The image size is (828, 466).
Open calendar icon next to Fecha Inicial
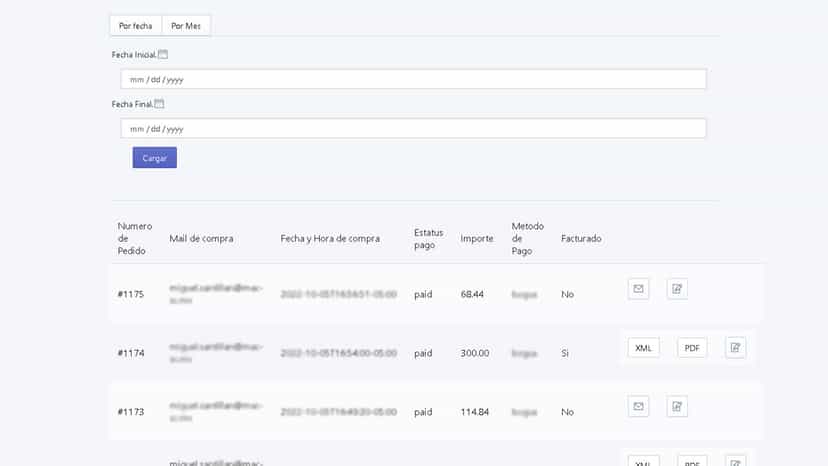click(163, 54)
